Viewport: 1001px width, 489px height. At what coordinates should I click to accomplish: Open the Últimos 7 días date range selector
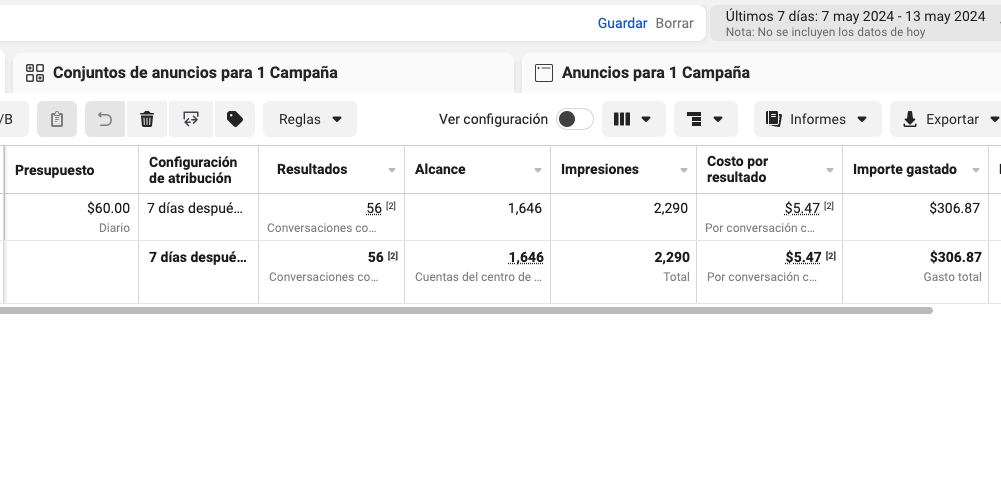click(x=855, y=23)
